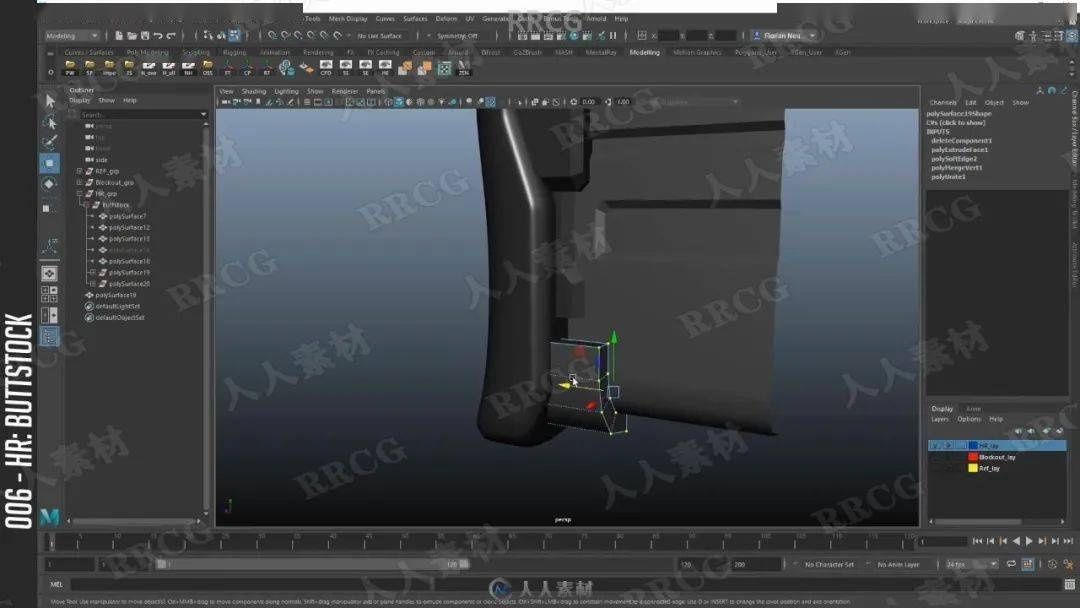This screenshot has width=1080, height=608.
Task: Click the CFD shelf button
Action: [326, 67]
